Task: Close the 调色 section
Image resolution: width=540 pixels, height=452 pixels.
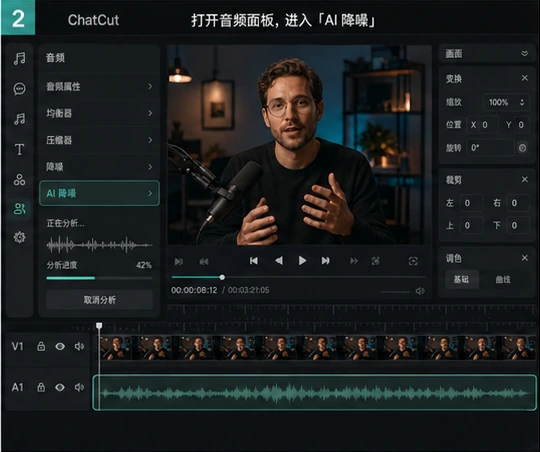Action: (x=525, y=258)
